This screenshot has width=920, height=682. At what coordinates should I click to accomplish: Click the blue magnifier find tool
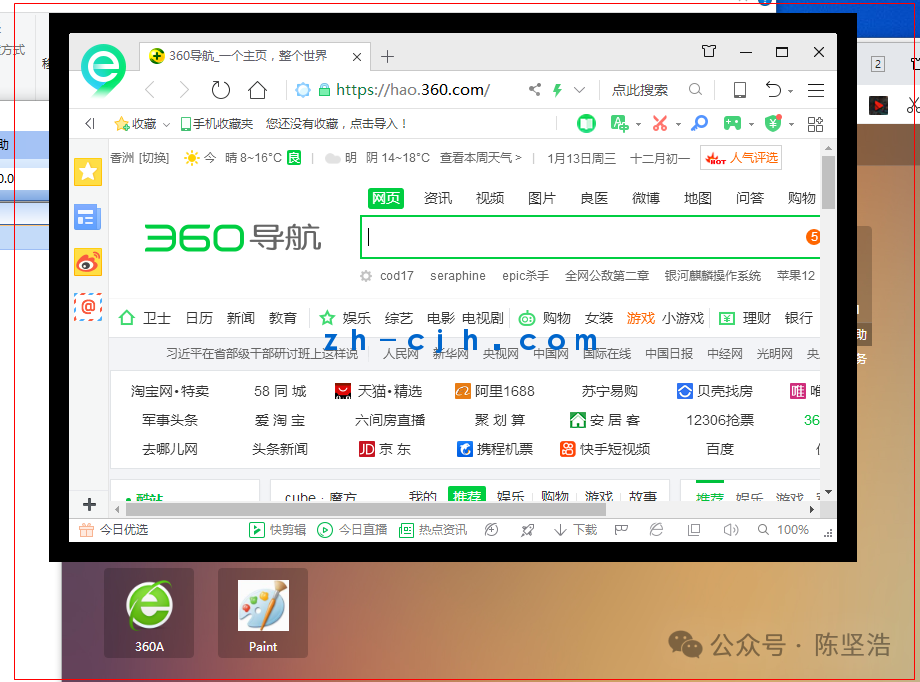point(699,123)
